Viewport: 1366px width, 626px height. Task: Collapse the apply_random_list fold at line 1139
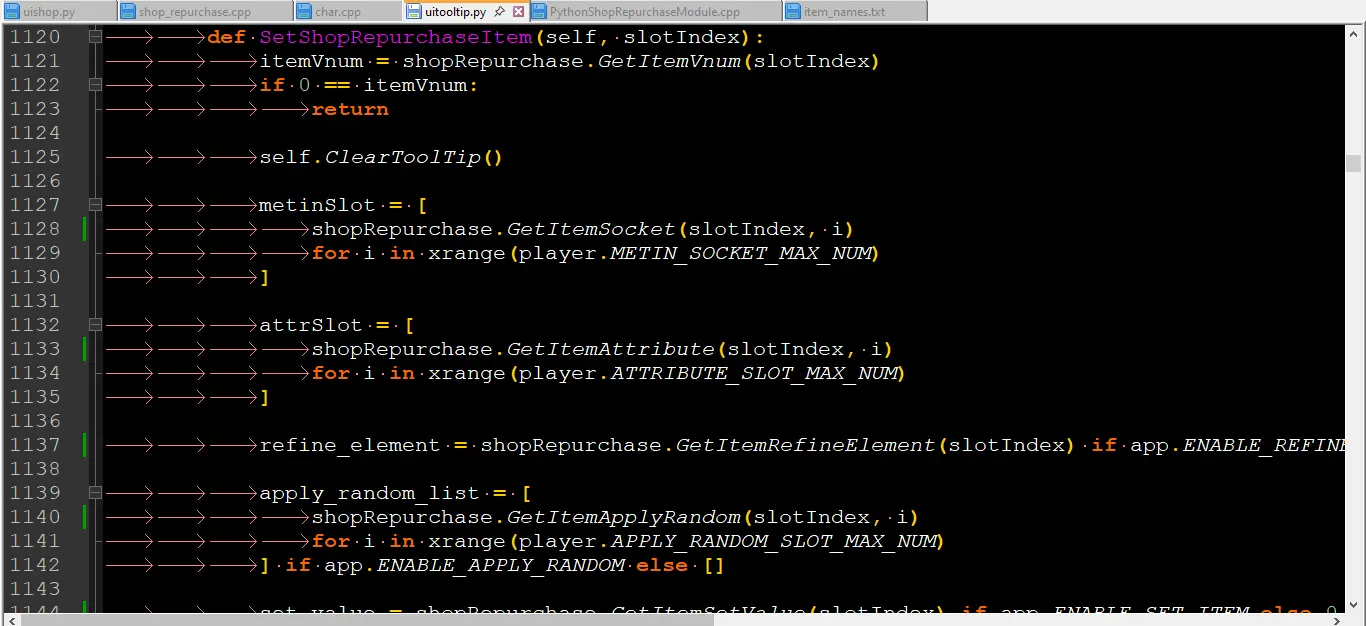coord(95,493)
